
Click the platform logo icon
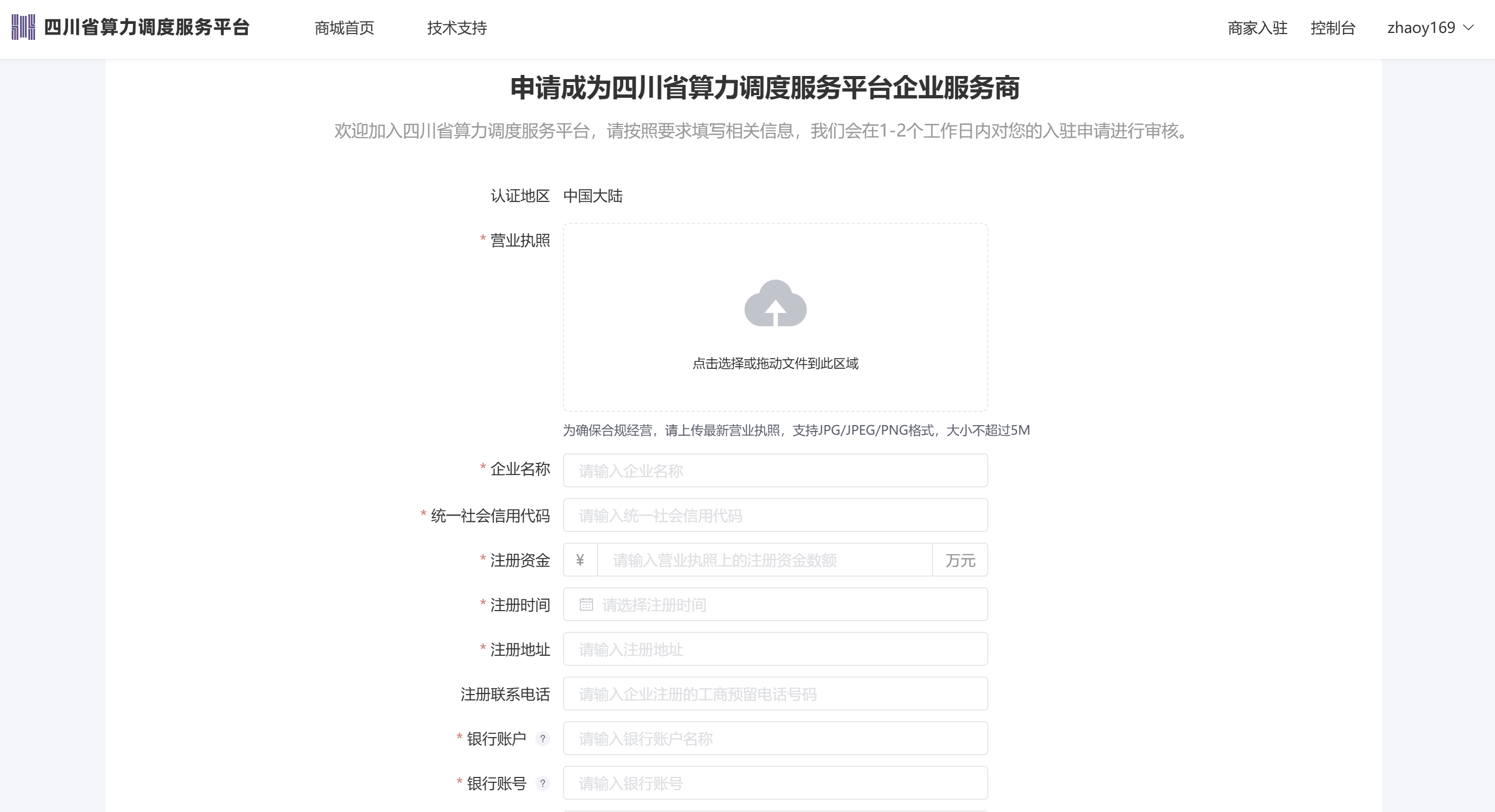click(x=23, y=27)
